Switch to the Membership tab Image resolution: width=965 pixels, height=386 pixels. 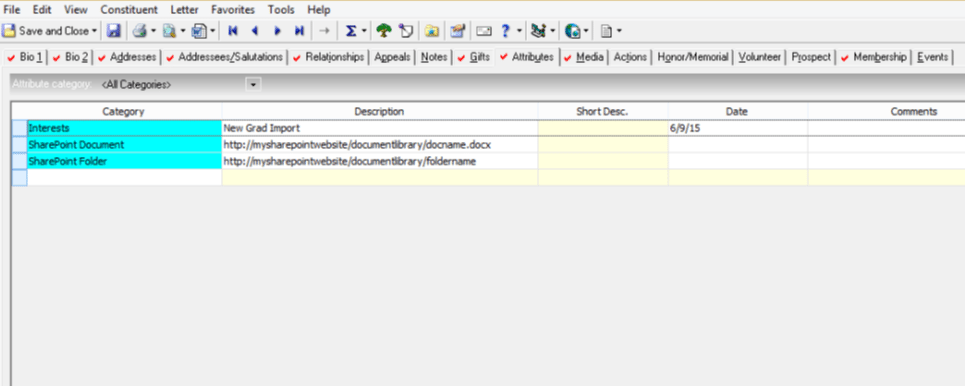[x=874, y=57]
